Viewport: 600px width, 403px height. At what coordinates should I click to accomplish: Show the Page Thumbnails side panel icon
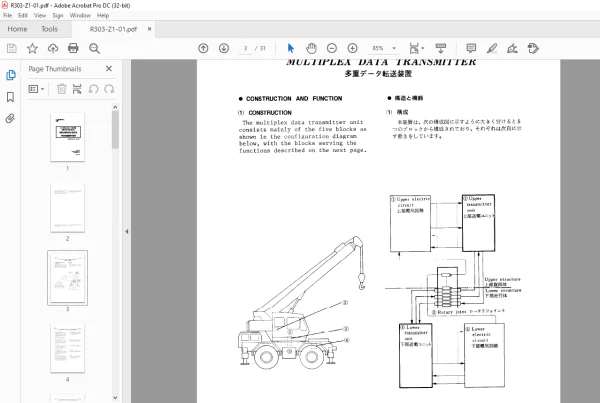[x=11, y=75]
